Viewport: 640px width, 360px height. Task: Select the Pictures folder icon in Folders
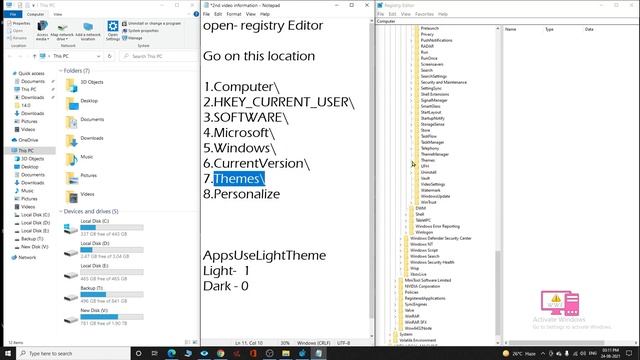click(71, 178)
